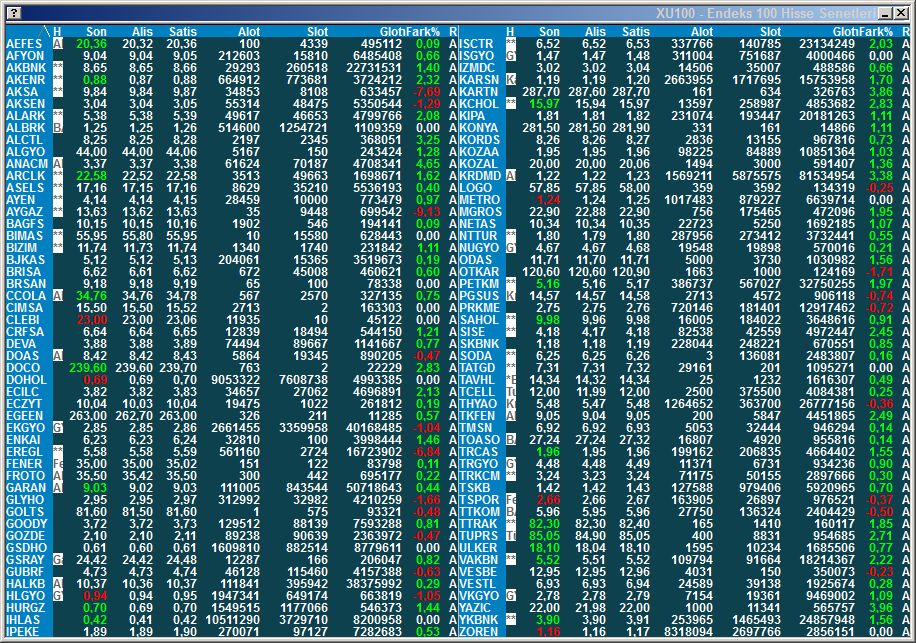
Task: Click the Alis header in the left table
Action: pos(142,32)
